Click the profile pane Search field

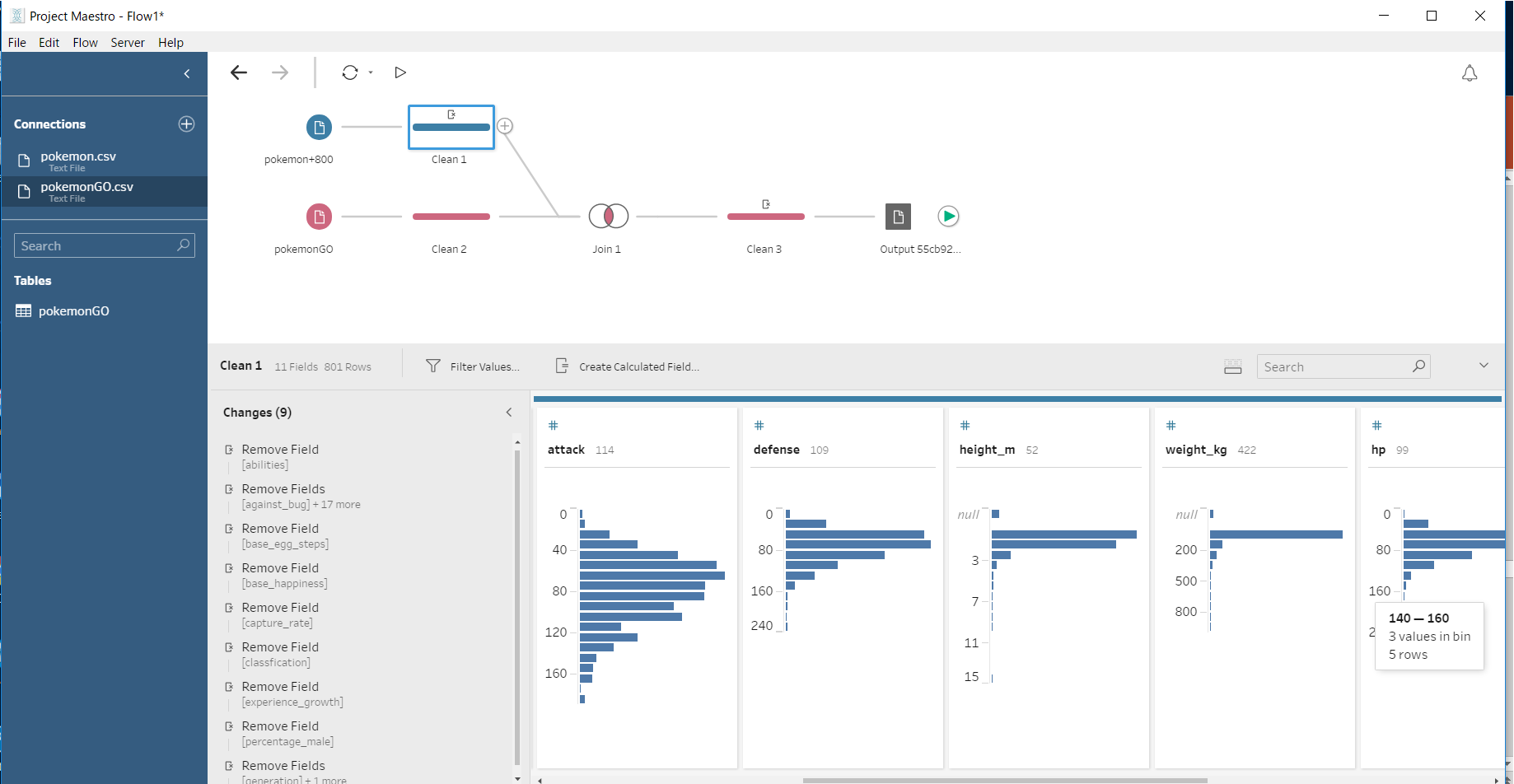click(1343, 366)
